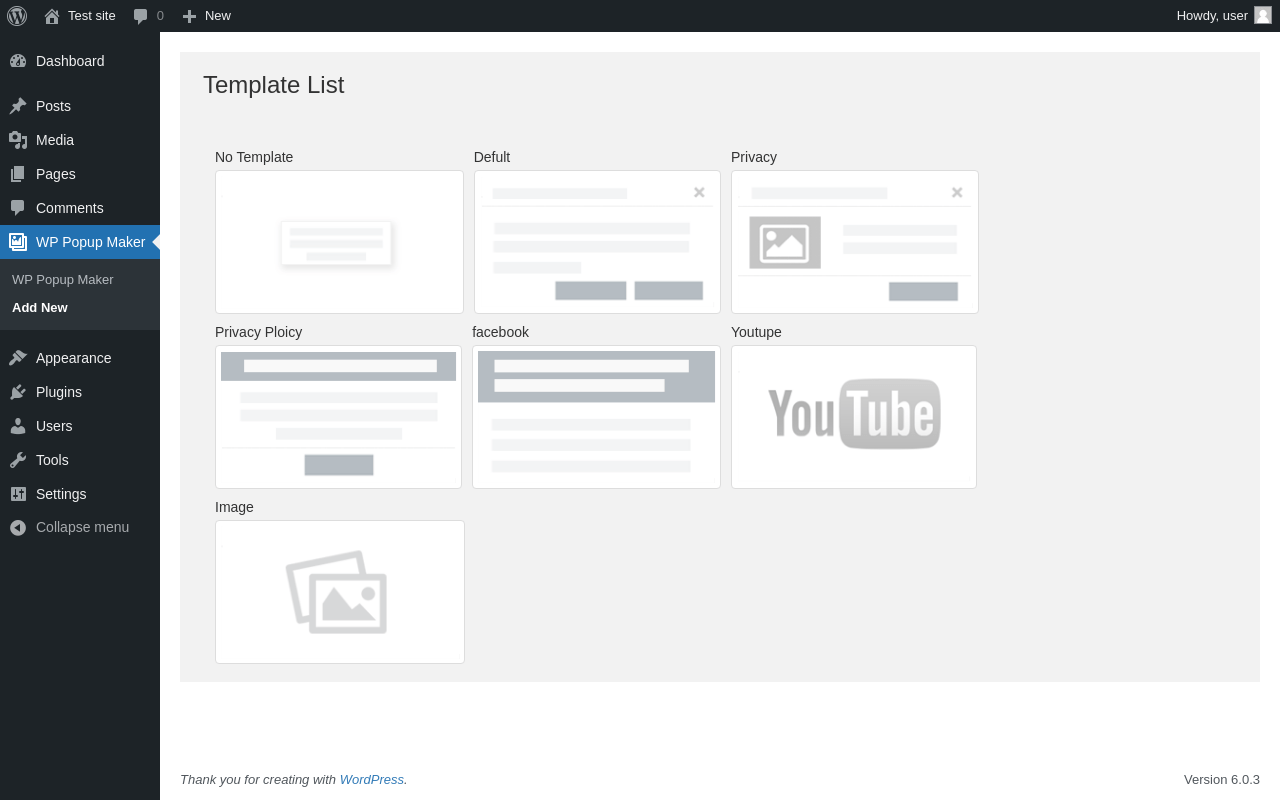Click the Settings sliders icon

tap(18, 494)
